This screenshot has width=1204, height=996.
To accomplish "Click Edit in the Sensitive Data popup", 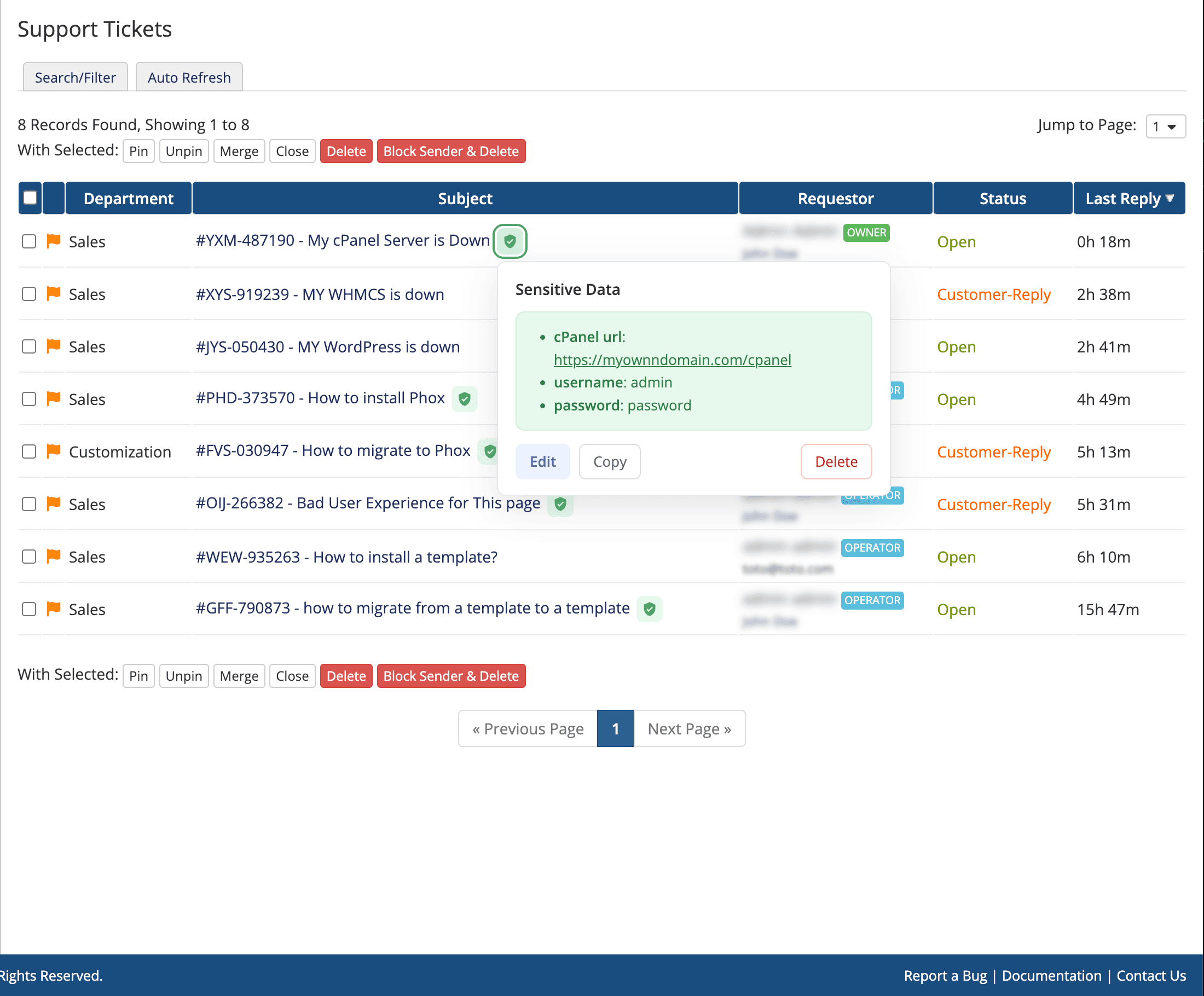I will (x=542, y=461).
